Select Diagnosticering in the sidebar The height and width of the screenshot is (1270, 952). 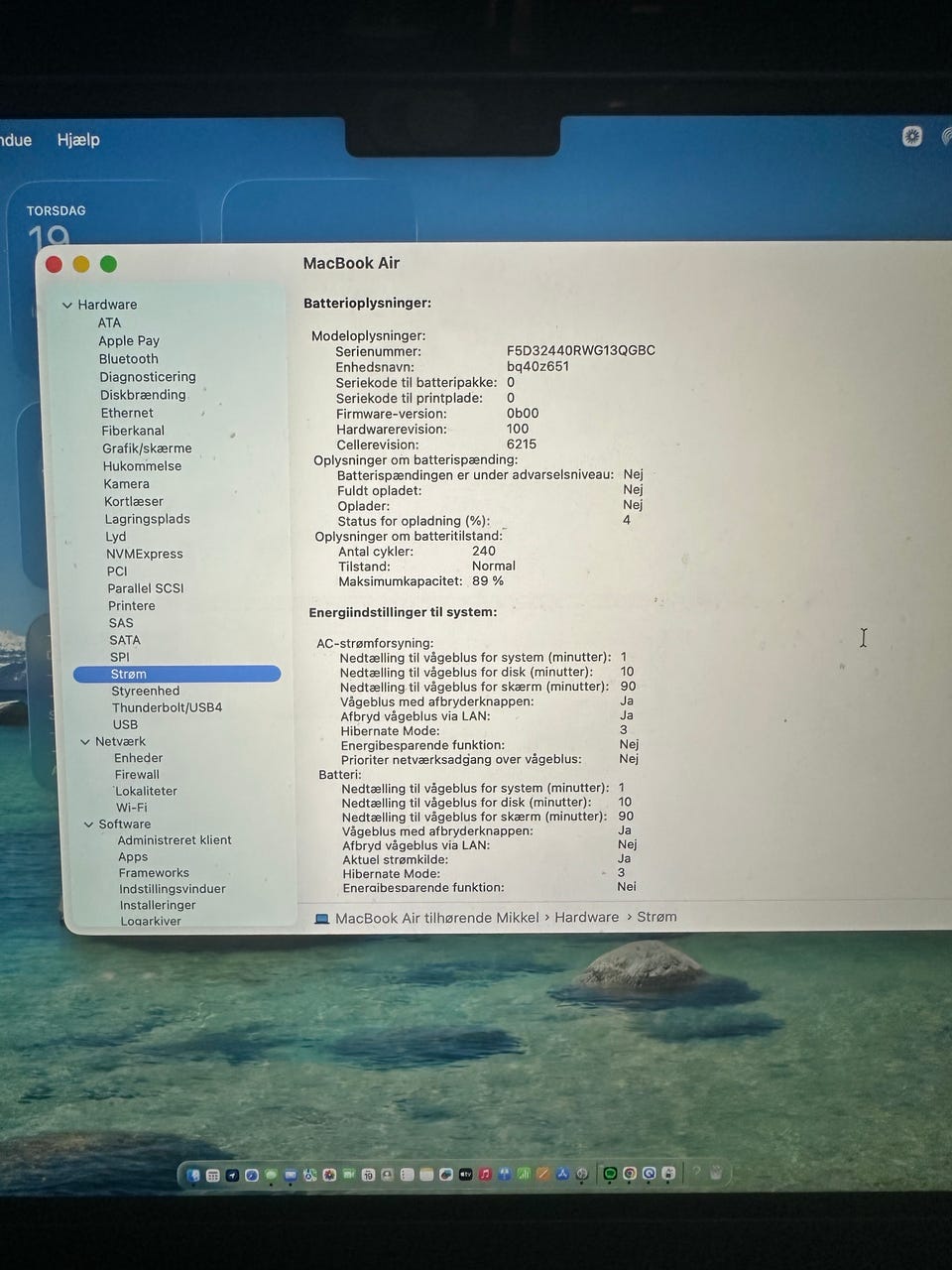click(148, 376)
